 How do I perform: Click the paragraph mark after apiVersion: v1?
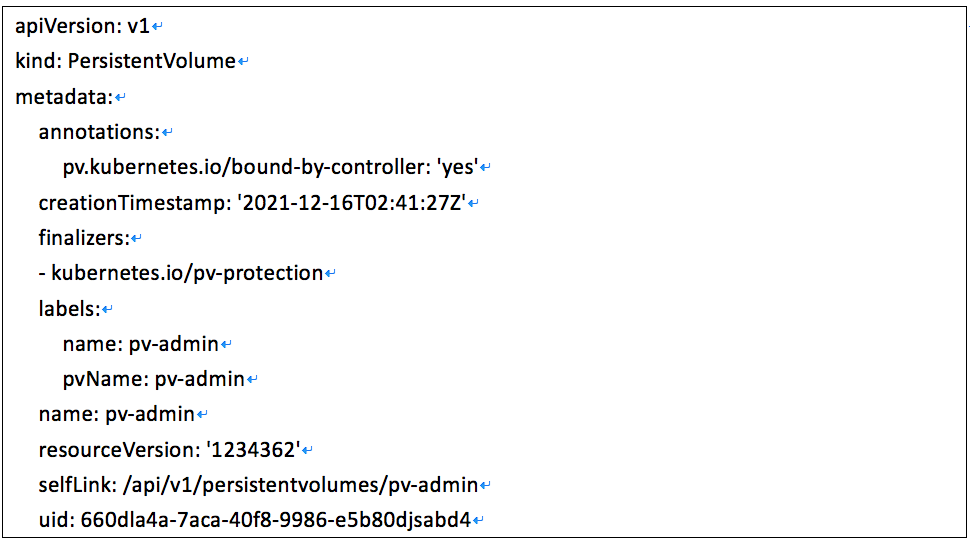pyautogui.click(x=157, y=27)
